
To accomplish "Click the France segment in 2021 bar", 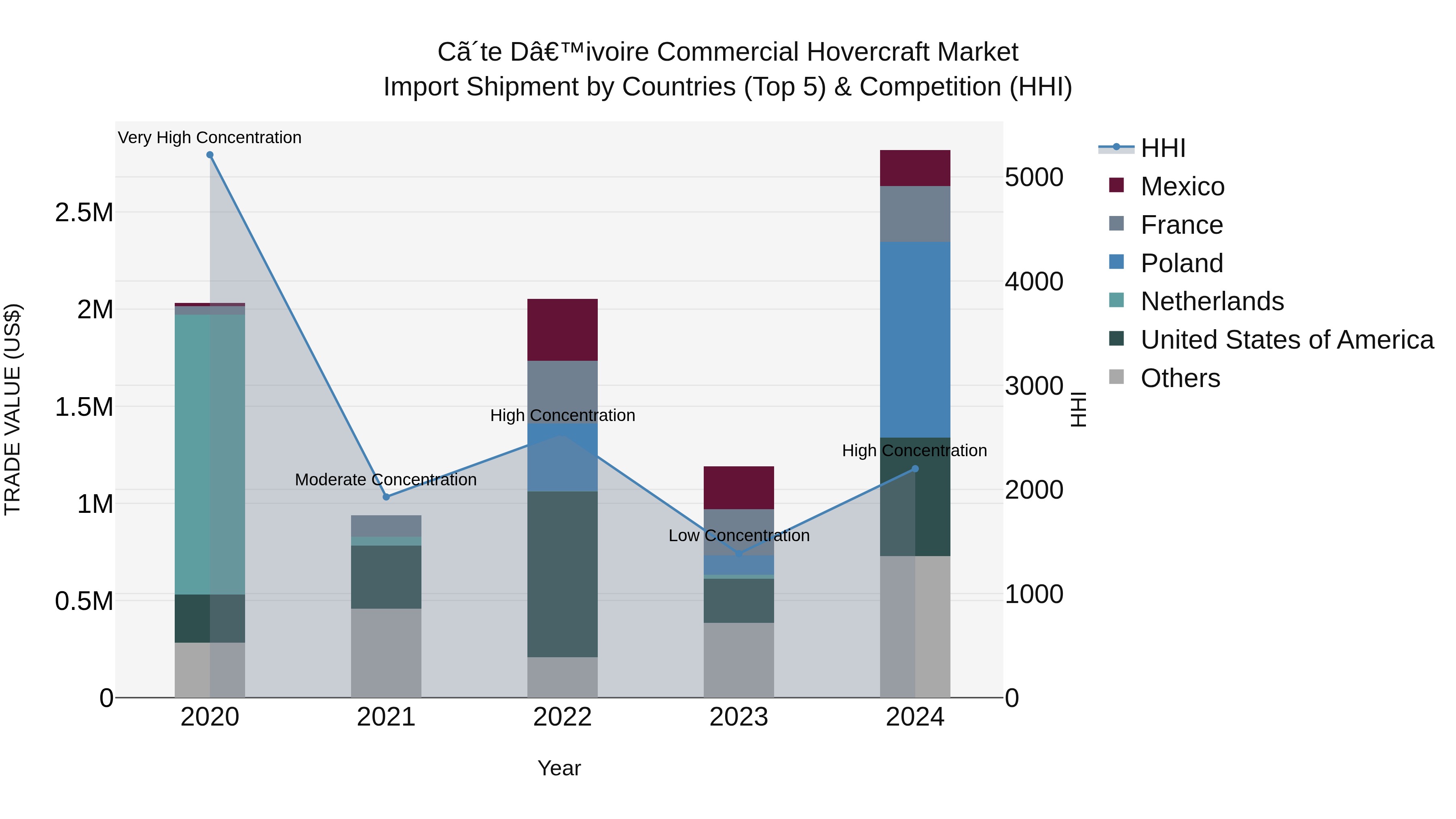I will pos(386,526).
